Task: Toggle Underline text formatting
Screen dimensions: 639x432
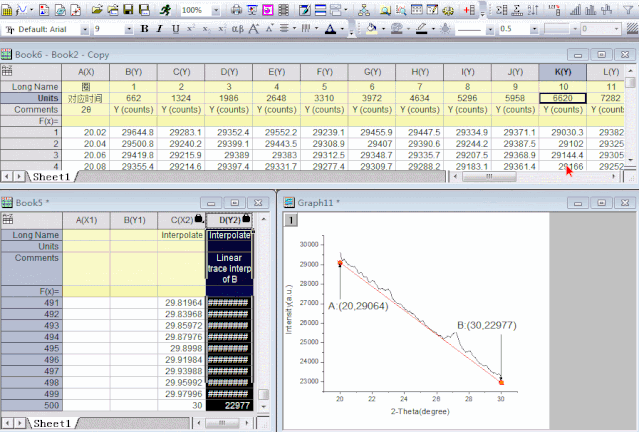Action: 175,29
